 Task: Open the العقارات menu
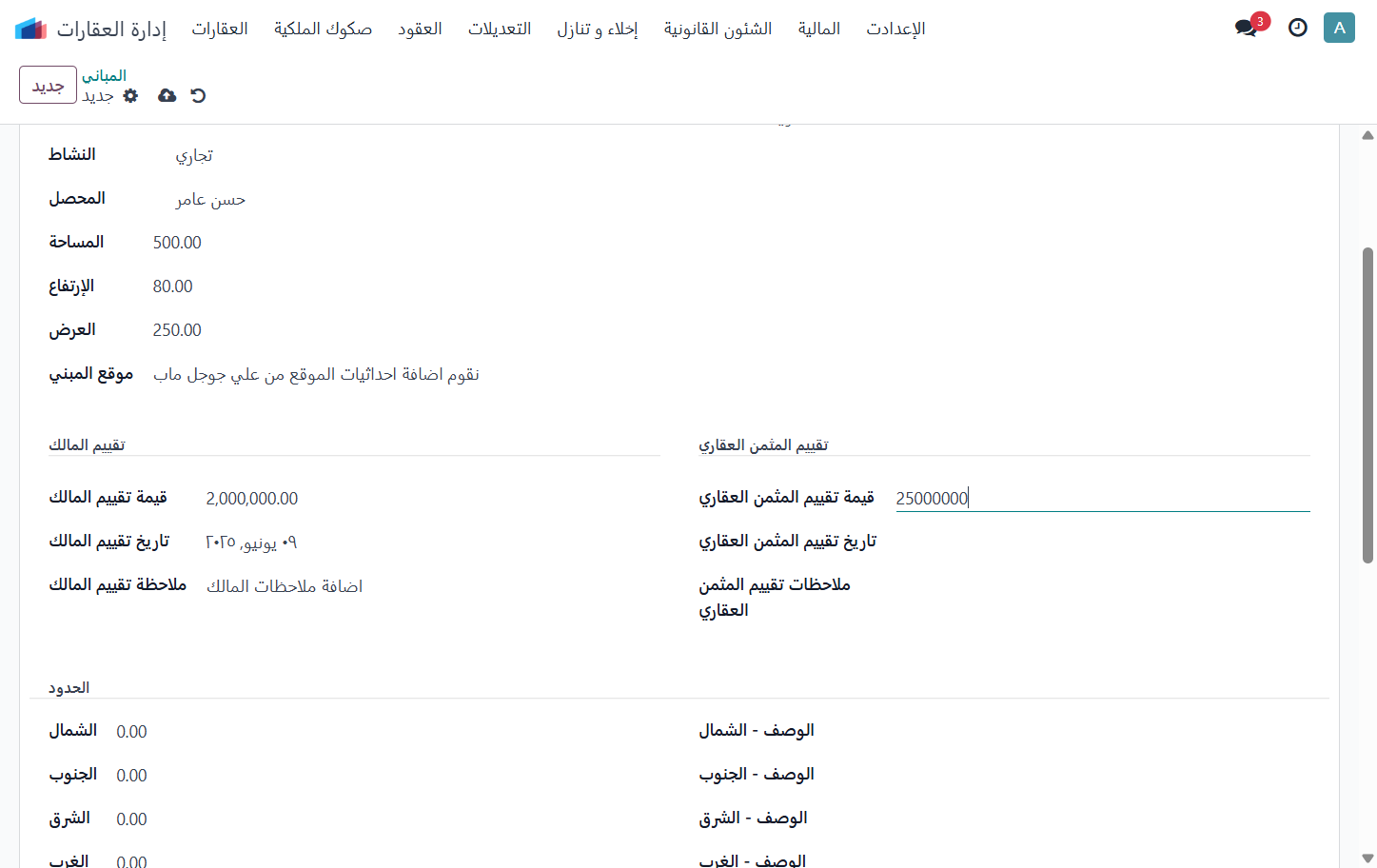point(220,29)
